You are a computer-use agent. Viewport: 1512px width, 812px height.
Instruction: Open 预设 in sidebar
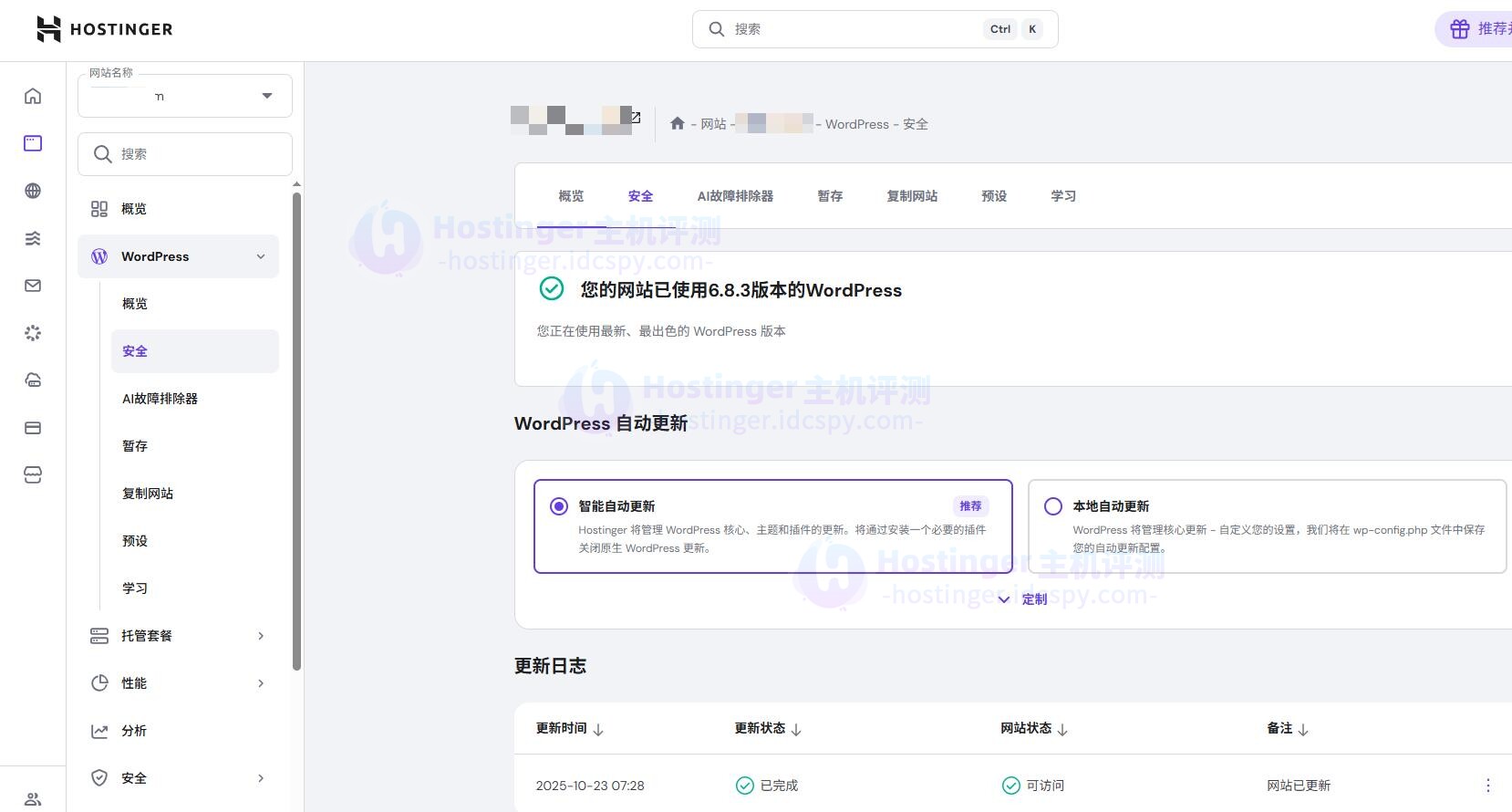194,541
